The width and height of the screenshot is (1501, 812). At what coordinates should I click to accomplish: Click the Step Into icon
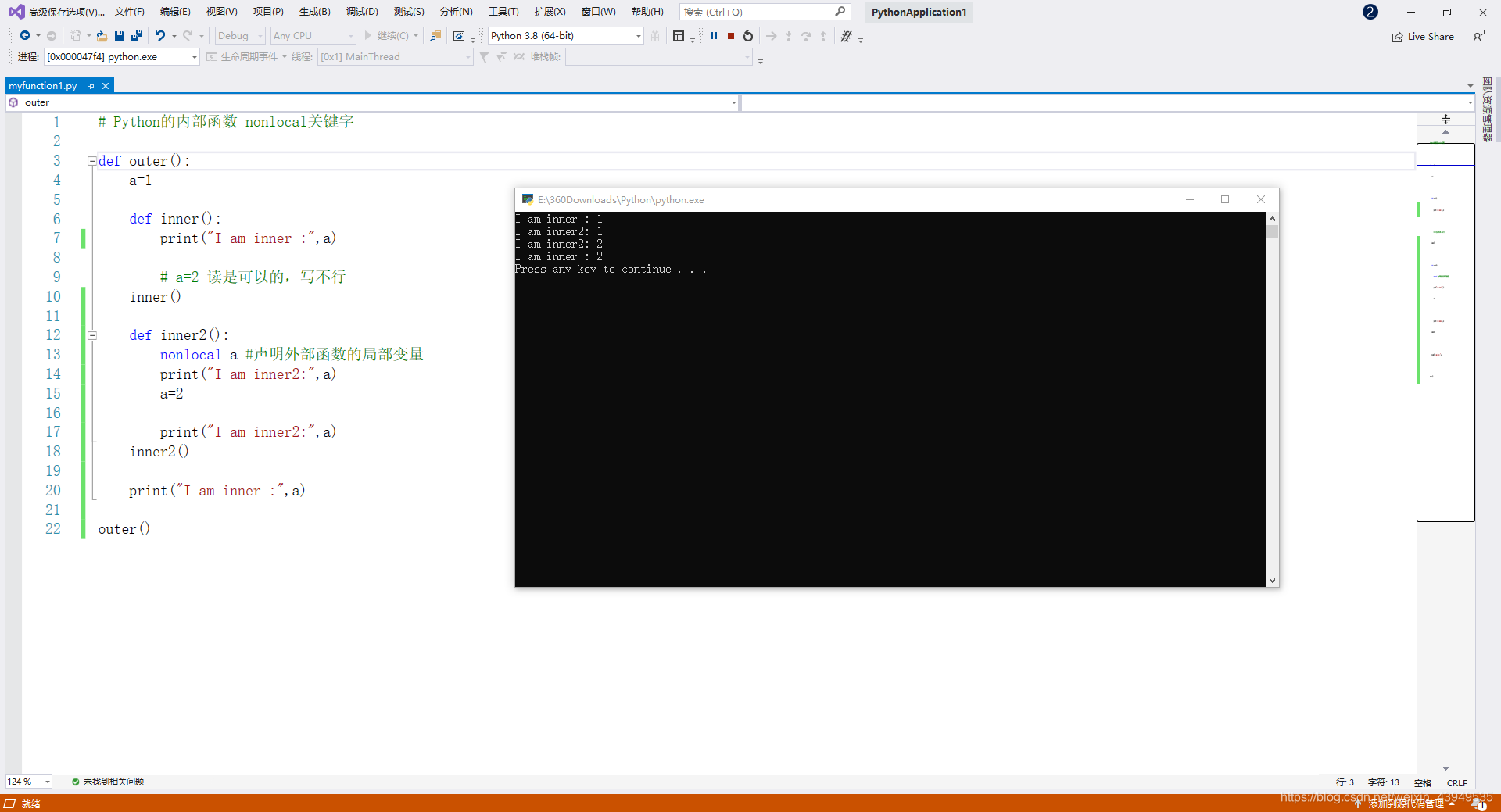(789, 36)
